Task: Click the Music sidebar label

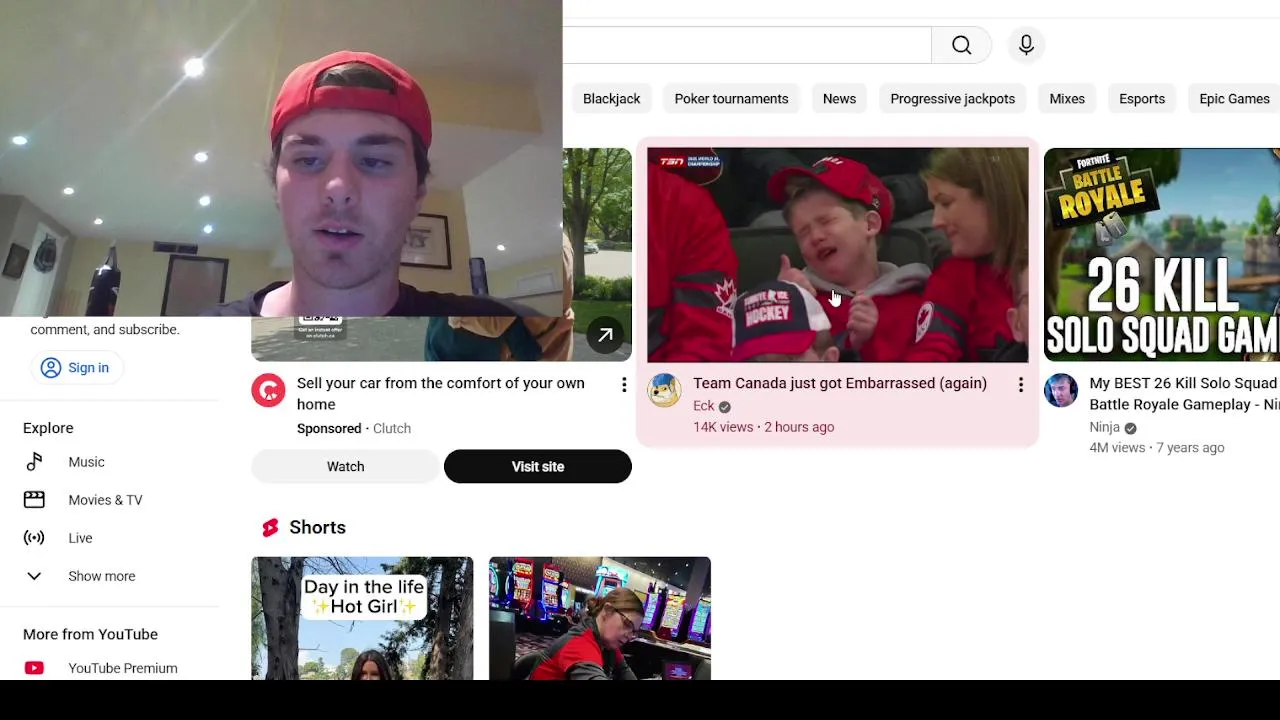Action: (86, 462)
